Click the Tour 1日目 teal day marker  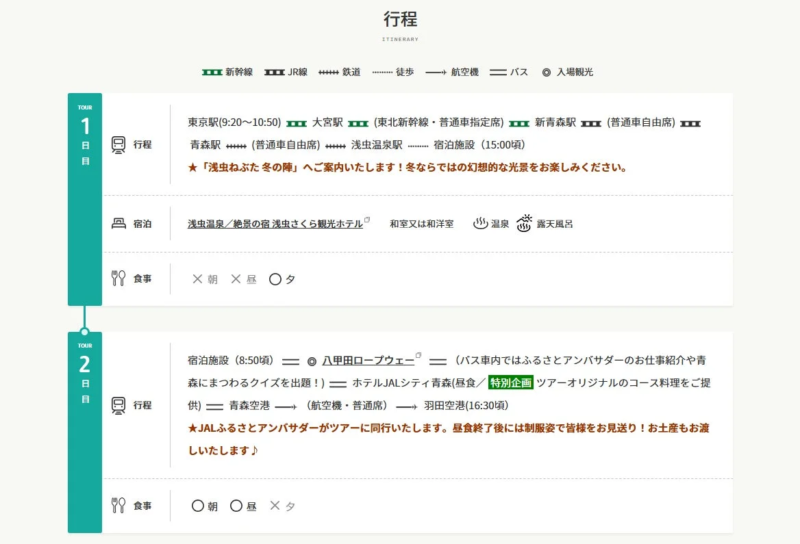tap(85, 199)
